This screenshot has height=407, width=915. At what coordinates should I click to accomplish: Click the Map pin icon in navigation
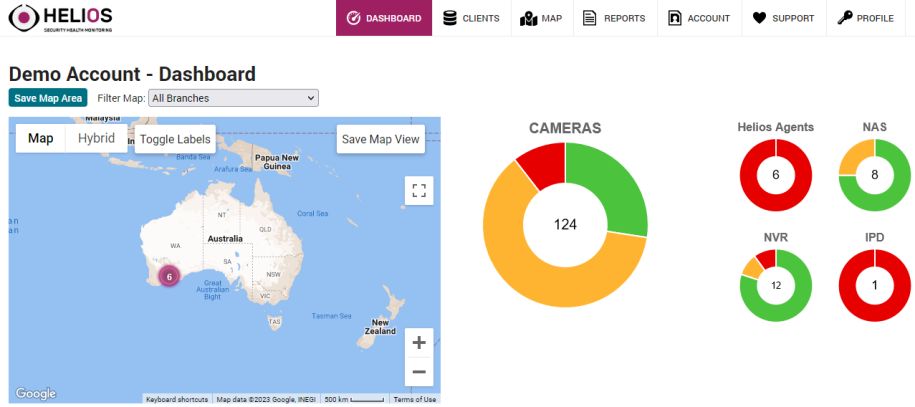[x=528, y=19]
